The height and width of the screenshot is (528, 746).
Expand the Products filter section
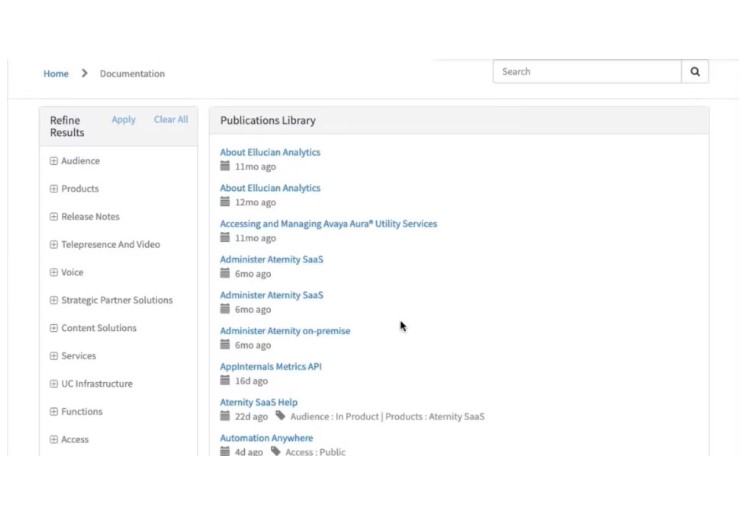54,189
